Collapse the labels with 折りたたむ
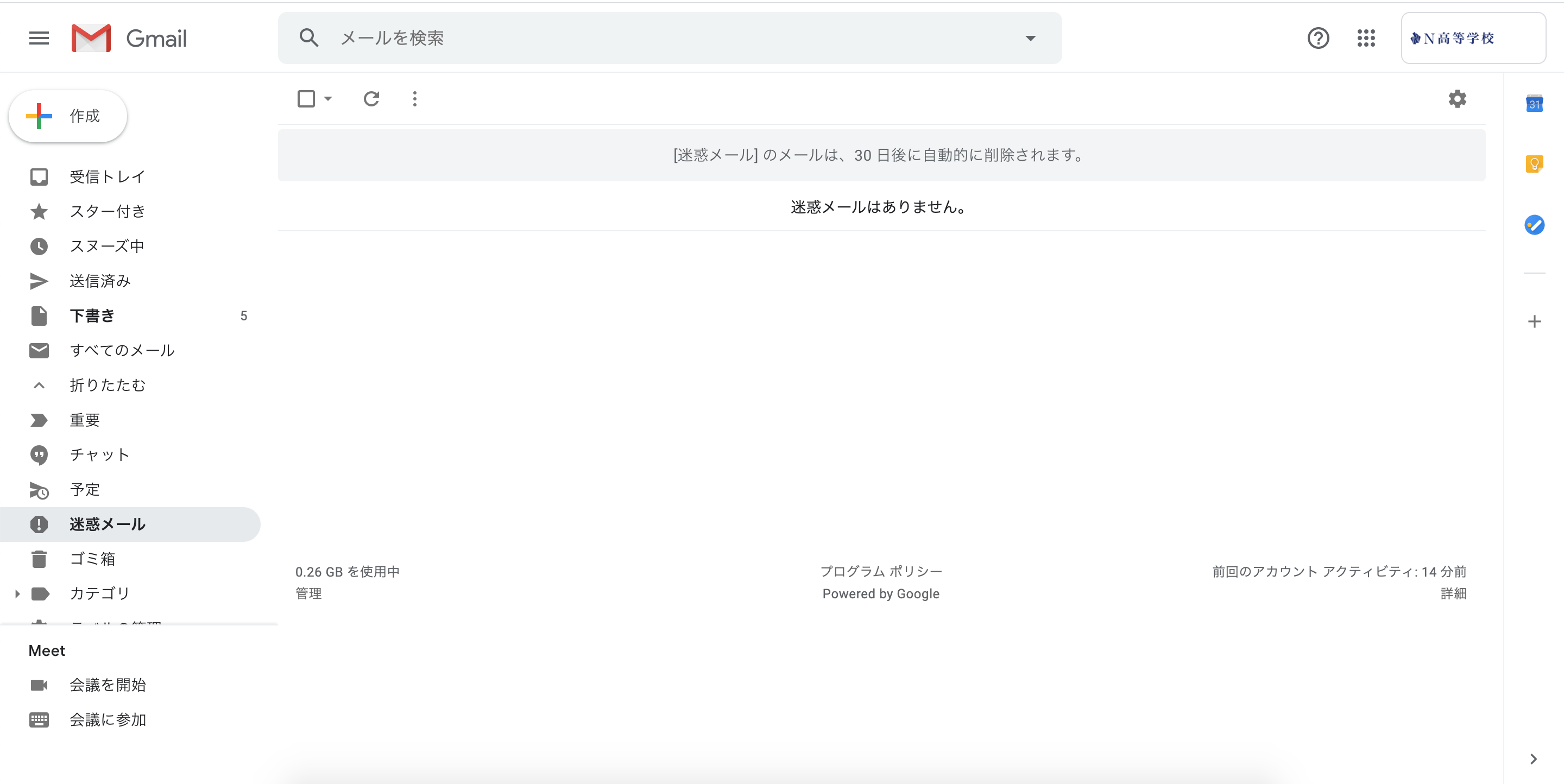Screen dimensions: 1564x784 pyautogui.click(x=108, y=385)
